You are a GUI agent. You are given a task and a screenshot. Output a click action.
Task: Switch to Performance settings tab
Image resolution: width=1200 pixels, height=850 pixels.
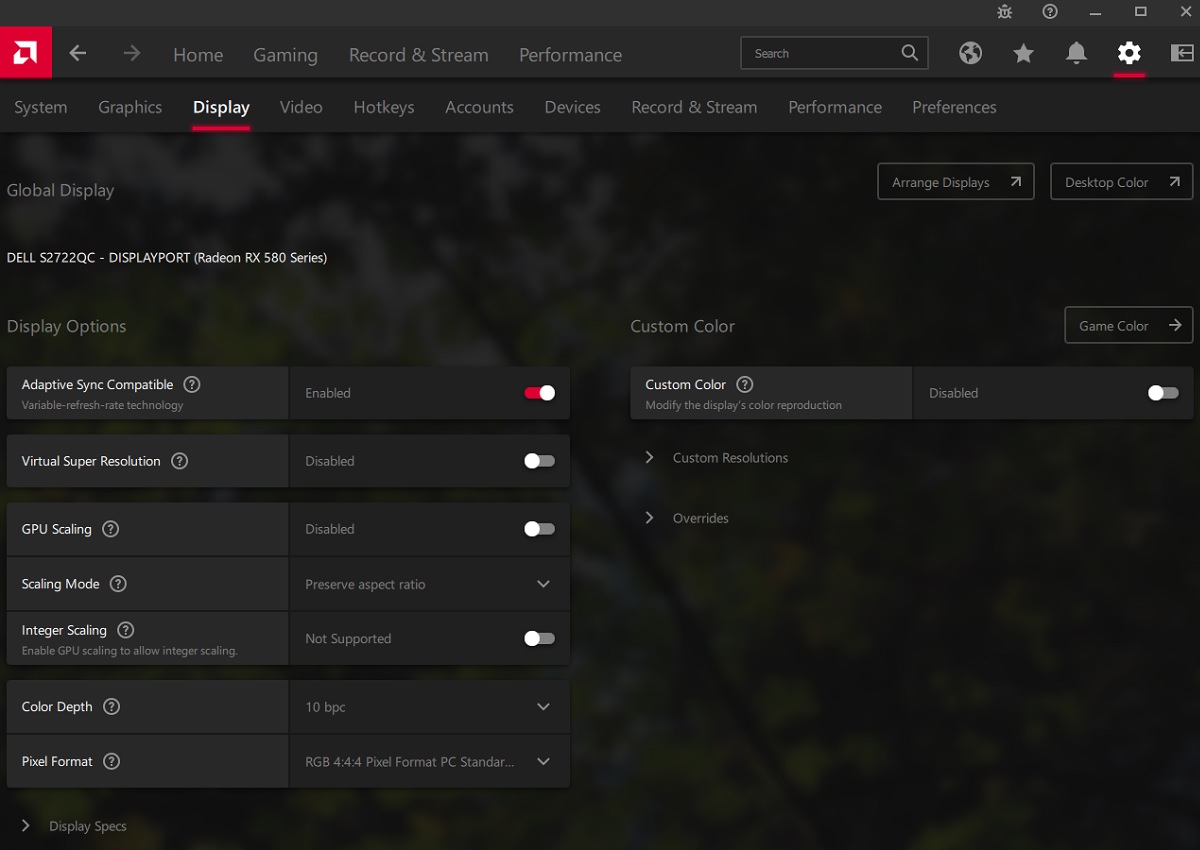coord(835,107)
